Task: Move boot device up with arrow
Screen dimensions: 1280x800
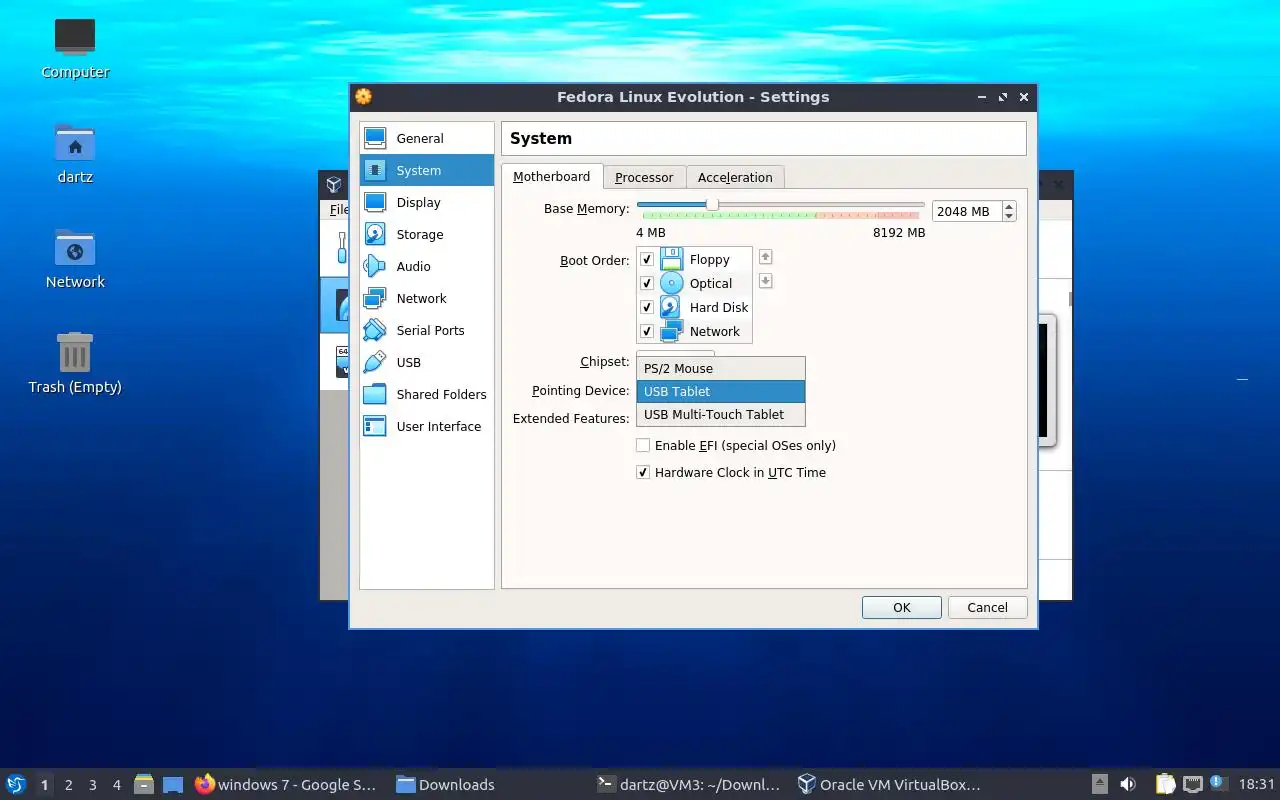Action: (765, 257)
